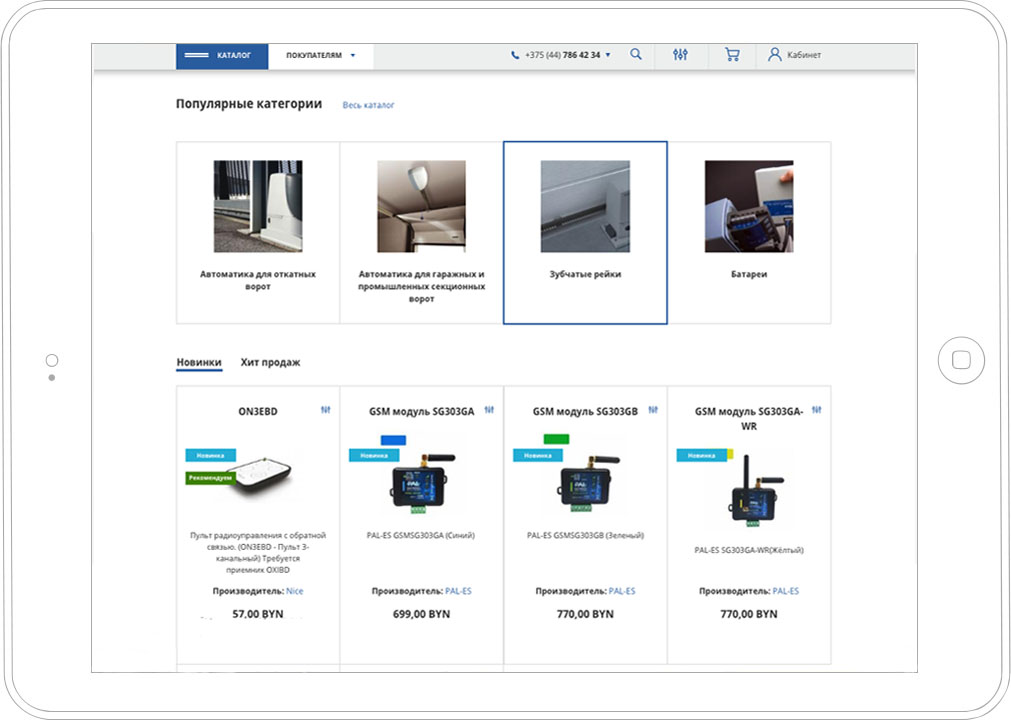1011x720 pixels.
Task: Select the blue color swatch on SG303GA
Action: click(393, 440)
